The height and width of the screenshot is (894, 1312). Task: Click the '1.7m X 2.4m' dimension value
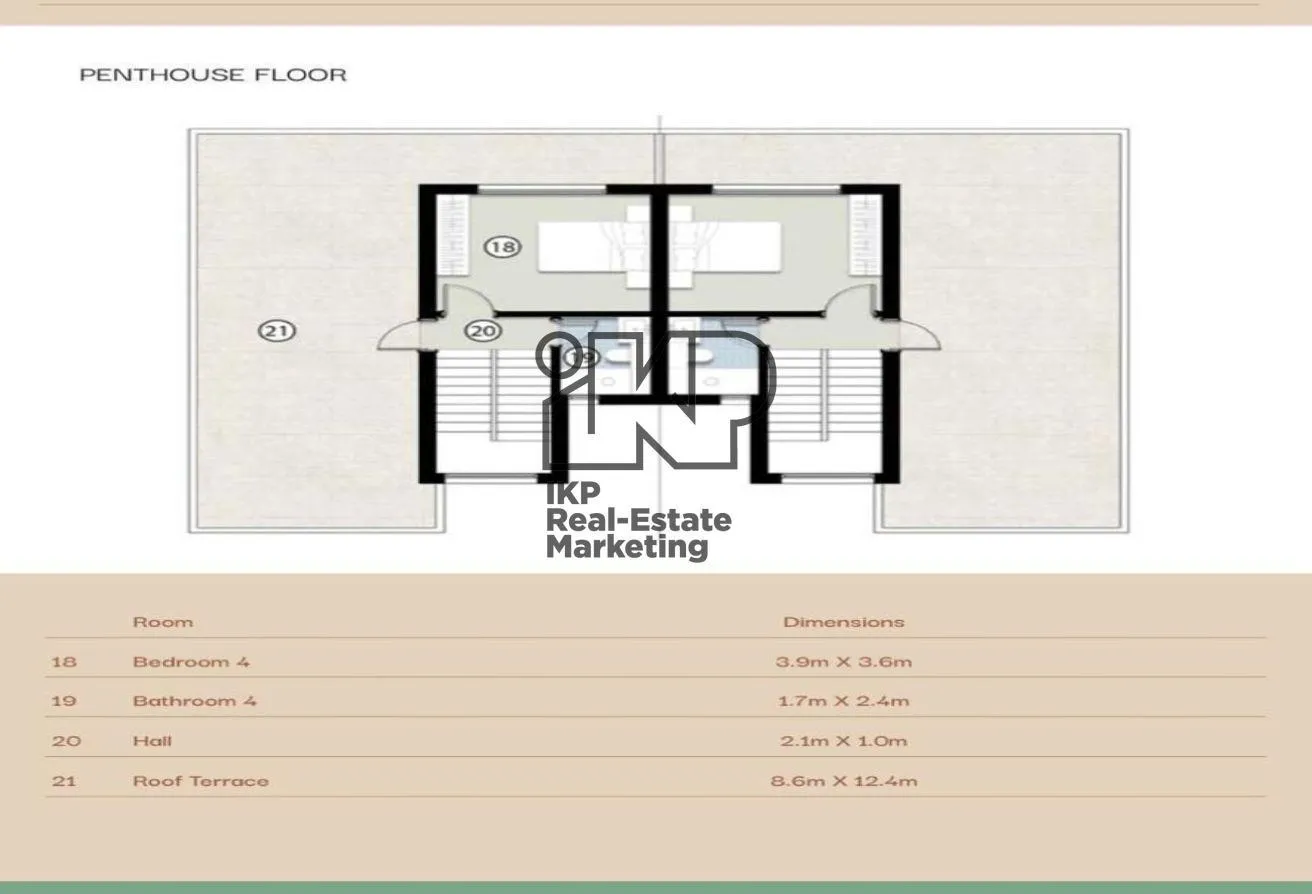pyautogui.click(x=844, y=701)
